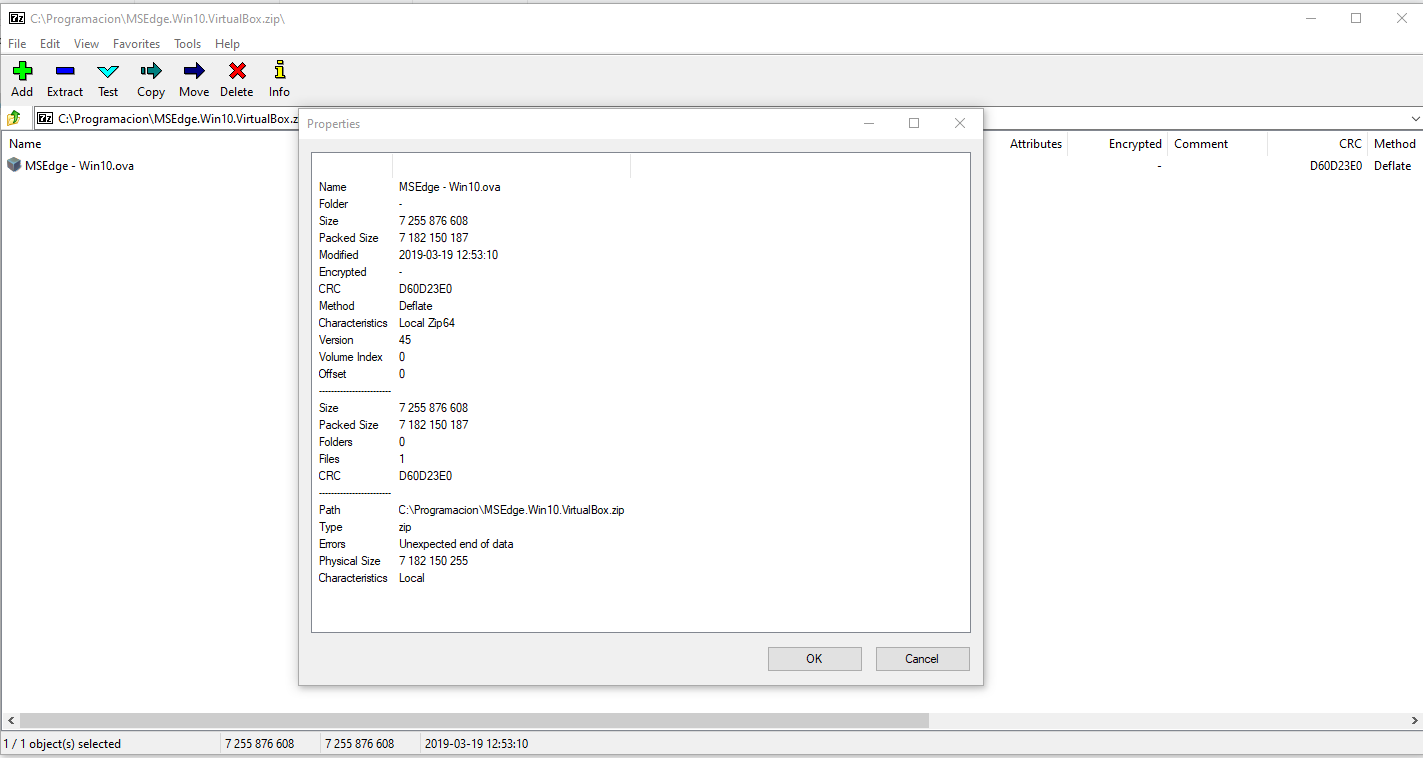Image resolution: width=1423 pixels, height=758 pixels.
Task: Click the Physical Size value 7 182 150 255
Action: (433, 561)
